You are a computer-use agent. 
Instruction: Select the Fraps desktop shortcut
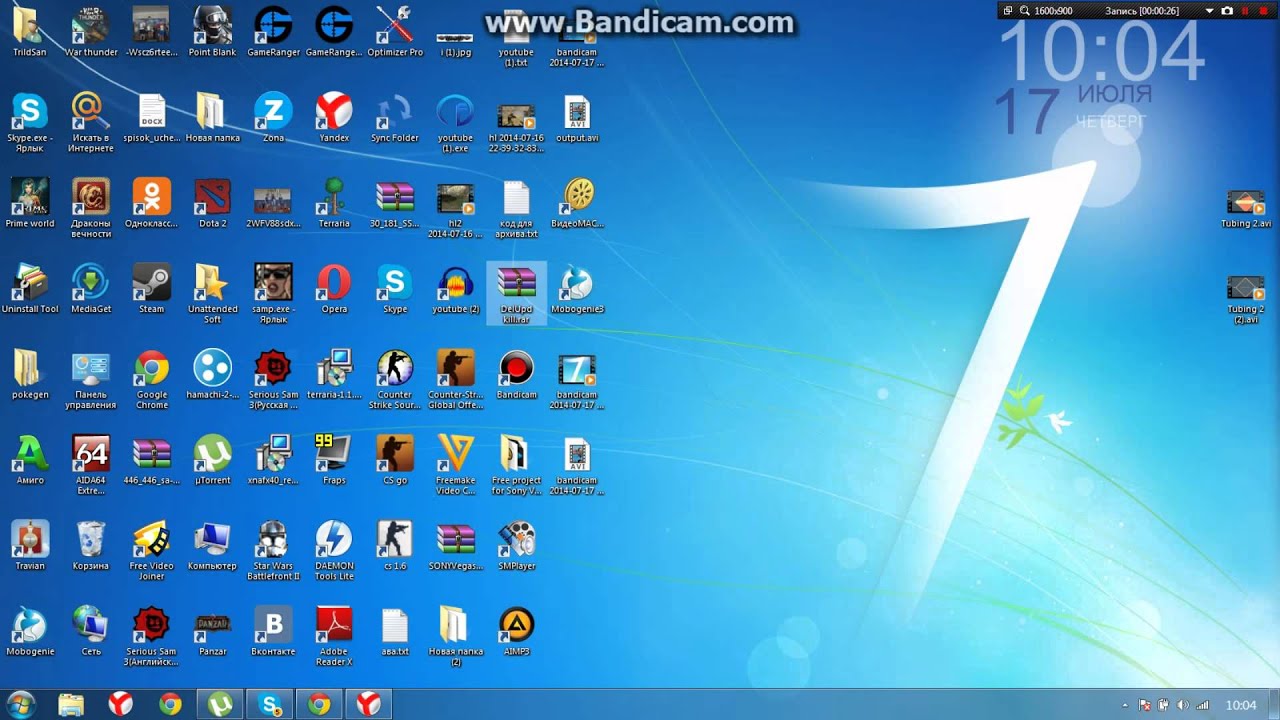coord(334,460)
